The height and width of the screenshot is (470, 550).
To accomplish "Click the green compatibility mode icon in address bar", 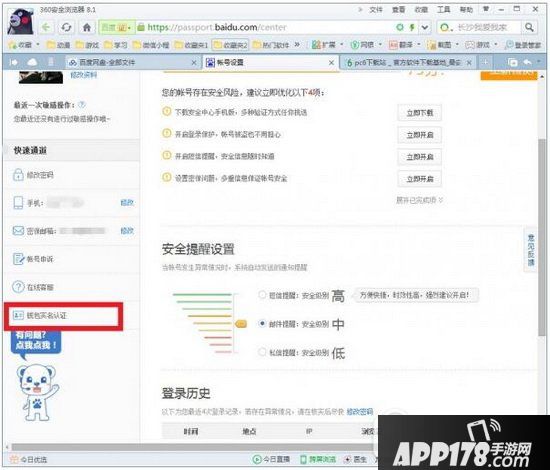I will (x=400, y=27).
